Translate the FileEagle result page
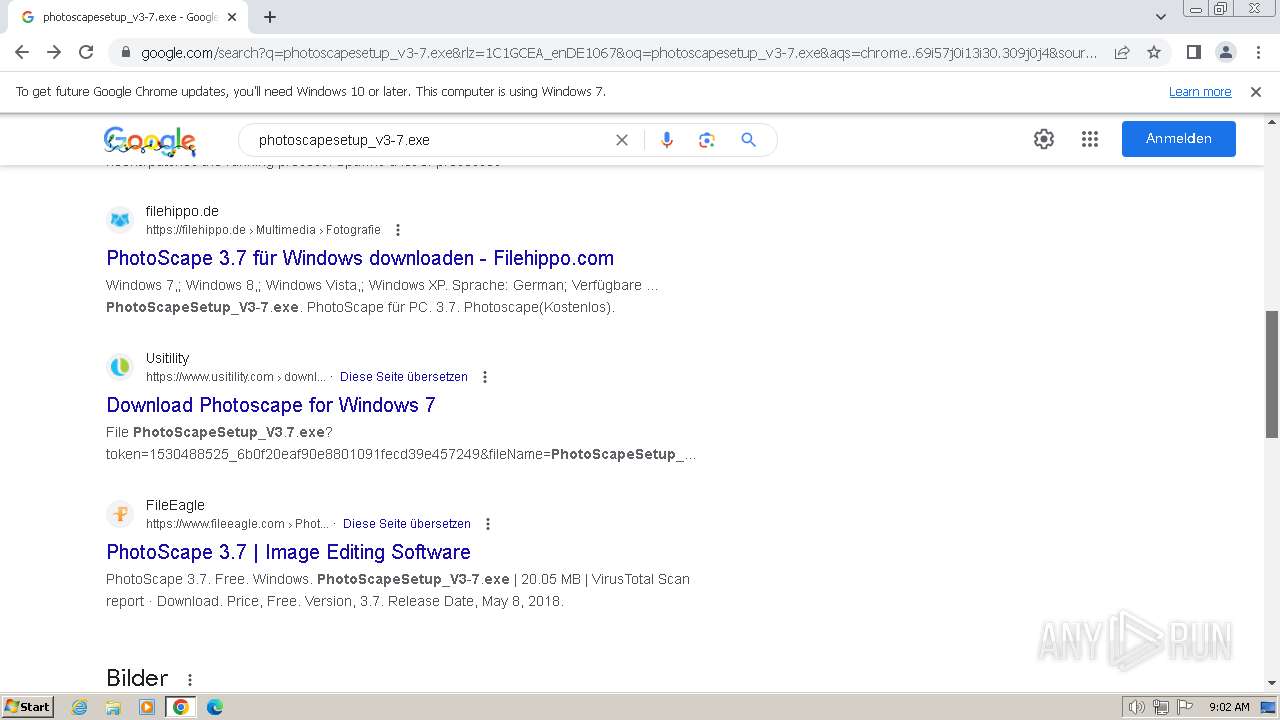The height and width of the screenshot is (720, 1280). pos(407,524)
